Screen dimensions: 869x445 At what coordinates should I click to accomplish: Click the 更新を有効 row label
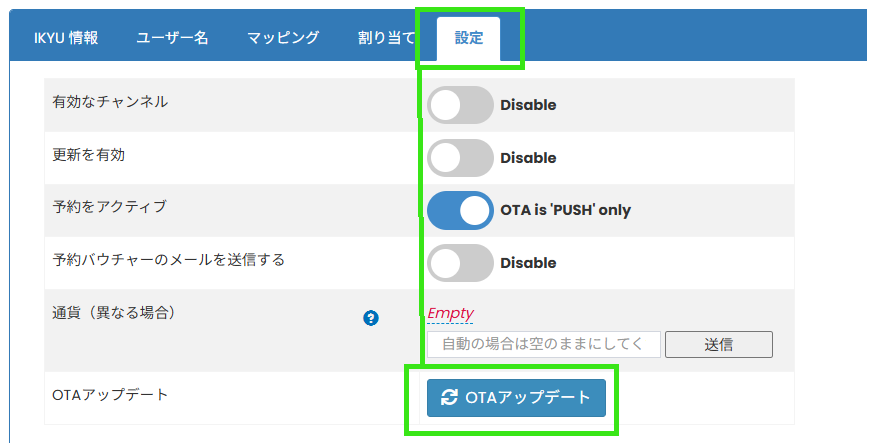point(89,155)
